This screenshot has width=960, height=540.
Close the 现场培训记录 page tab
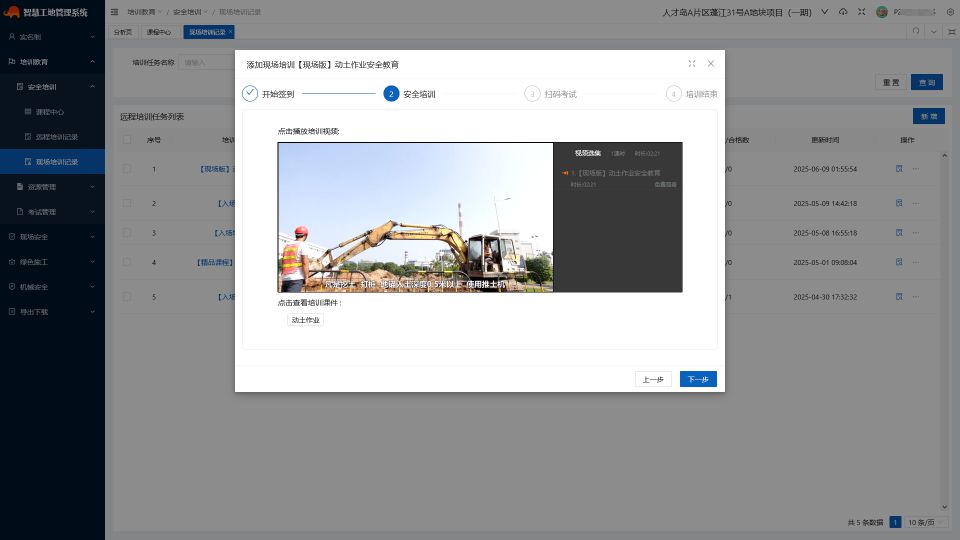230,32
